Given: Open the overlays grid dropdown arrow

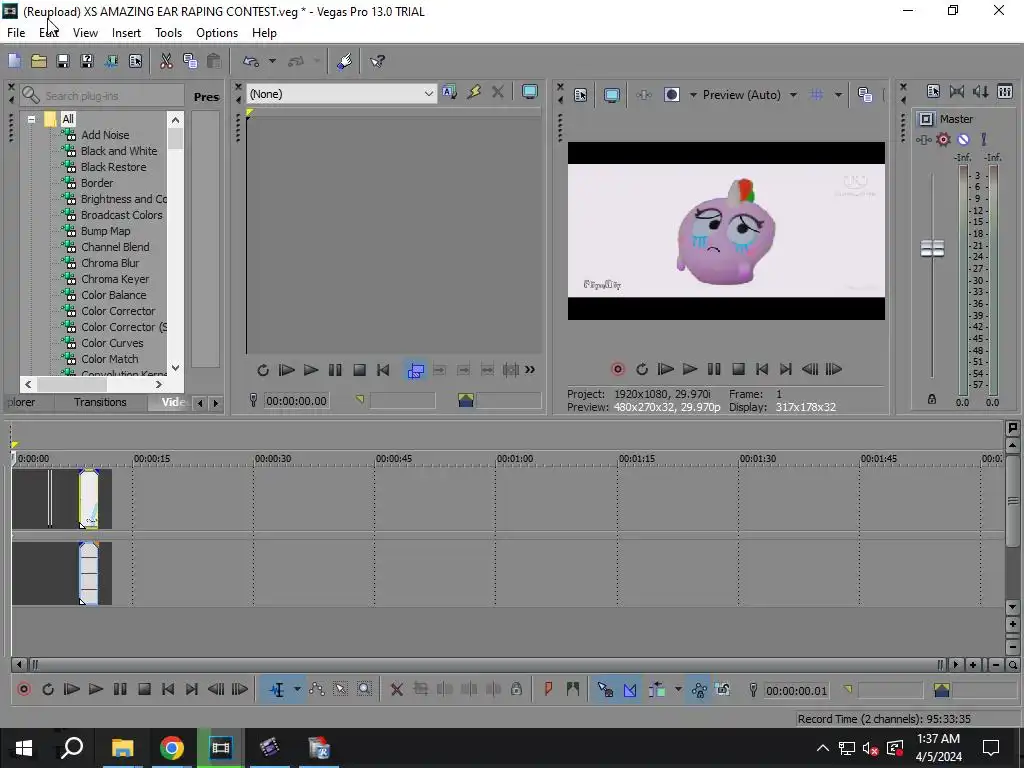Looking at the screenshot, I should point(838,95).
